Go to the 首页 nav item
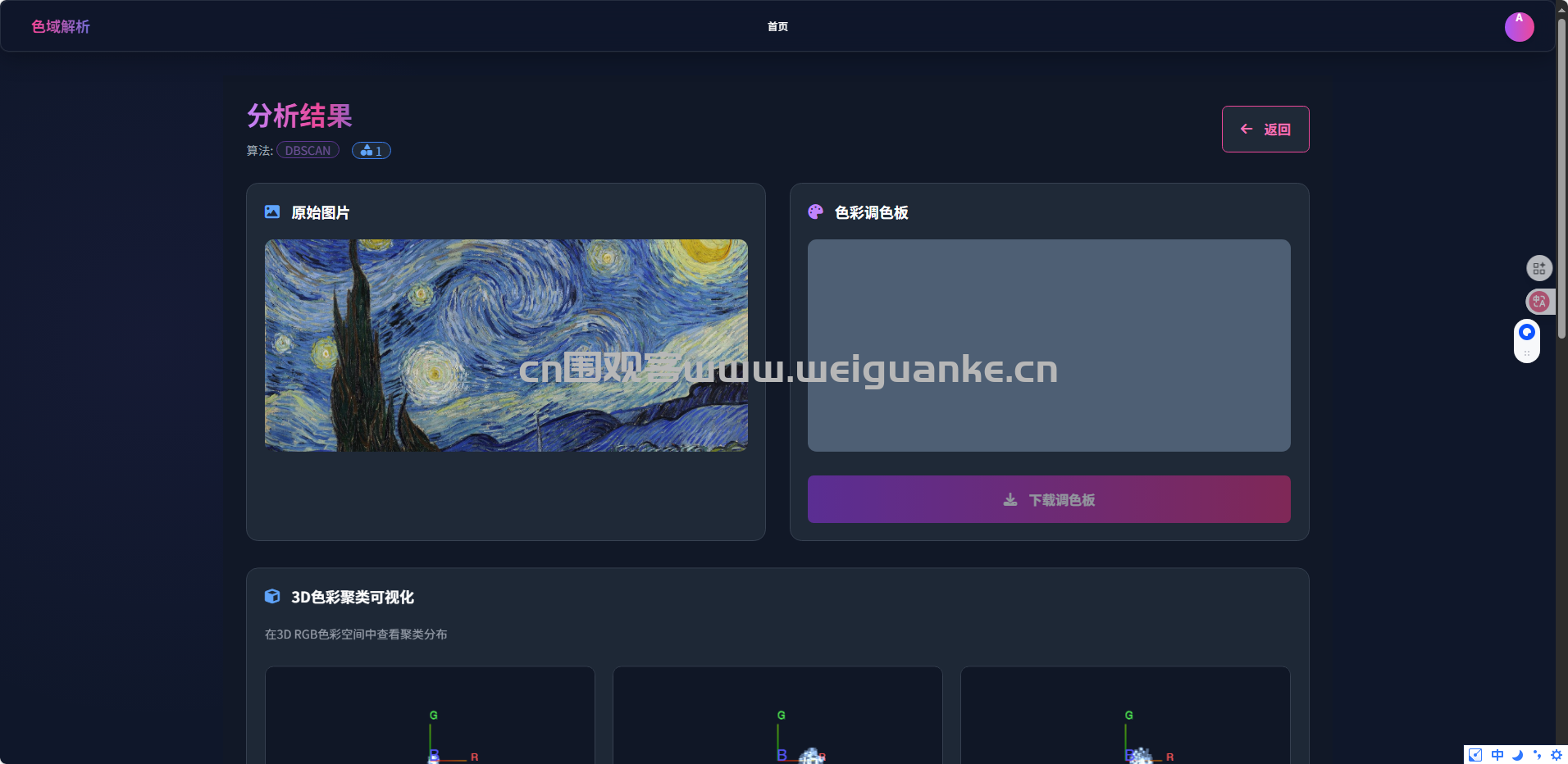This screenshot has width=1568, height=764. point(777,26)
